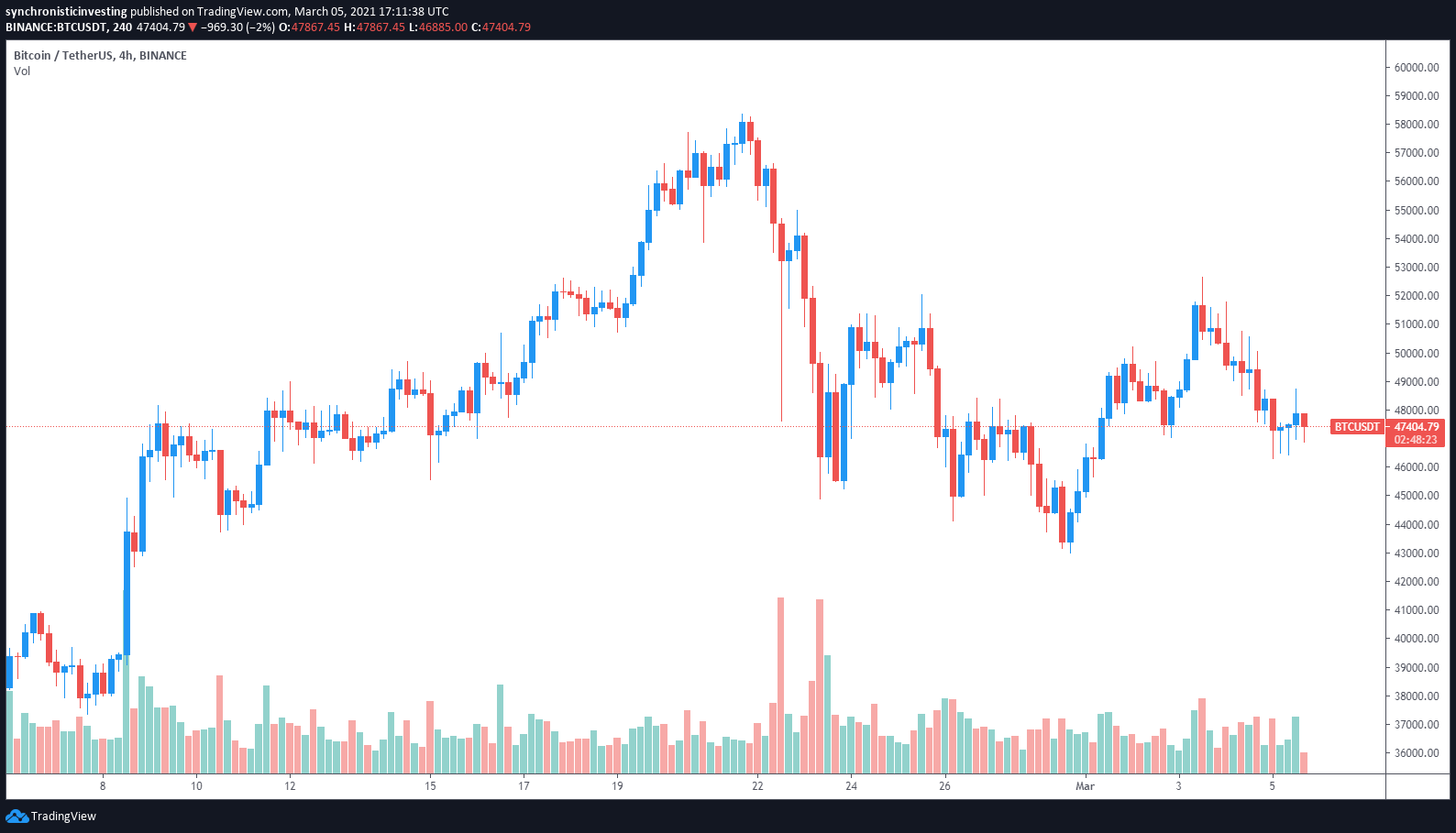Click the 5 date marker on time axis

[1272, 786]
